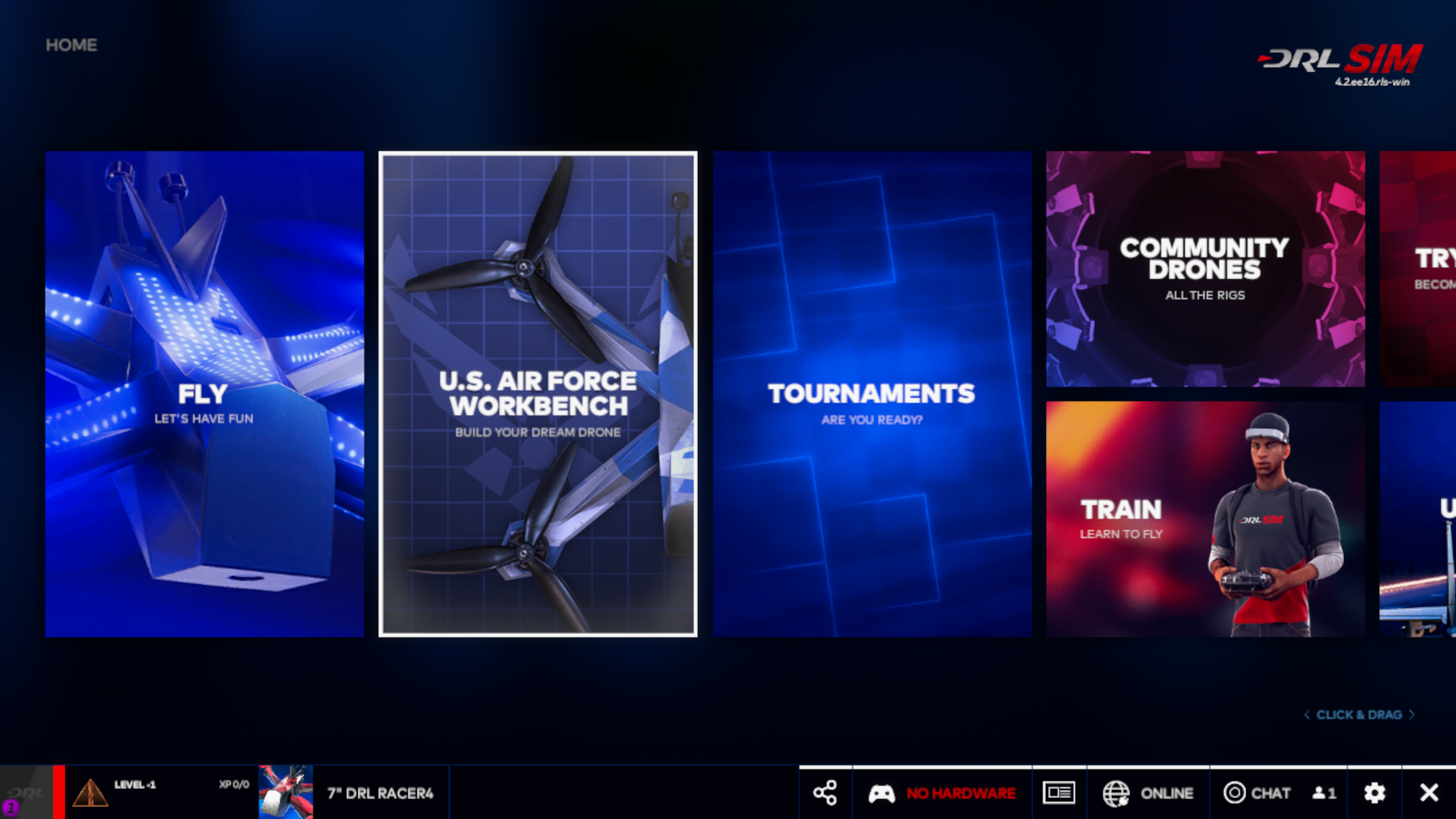The width and height of the screenshot is (1456, 819).
Task: Click the level rank badge icon
Action: pos(90,793)
